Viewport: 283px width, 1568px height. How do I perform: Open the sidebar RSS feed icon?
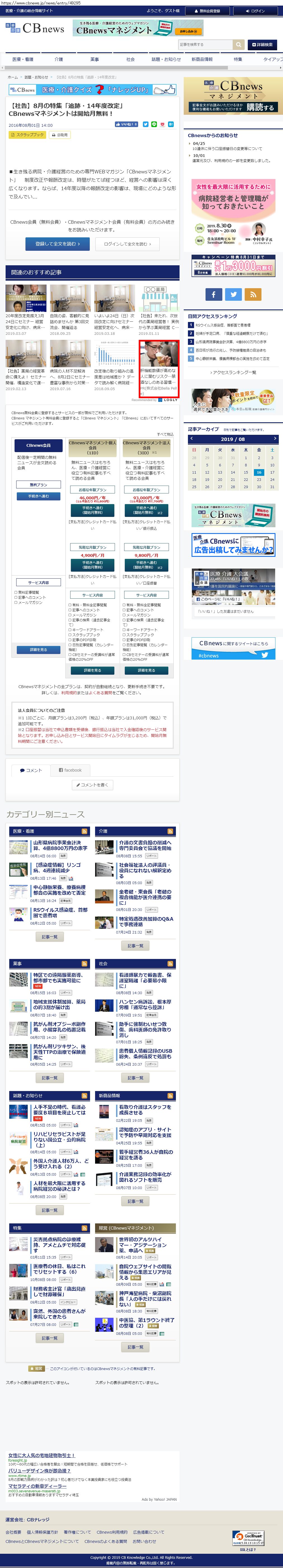pyautogui.click(x=253, y=295)
